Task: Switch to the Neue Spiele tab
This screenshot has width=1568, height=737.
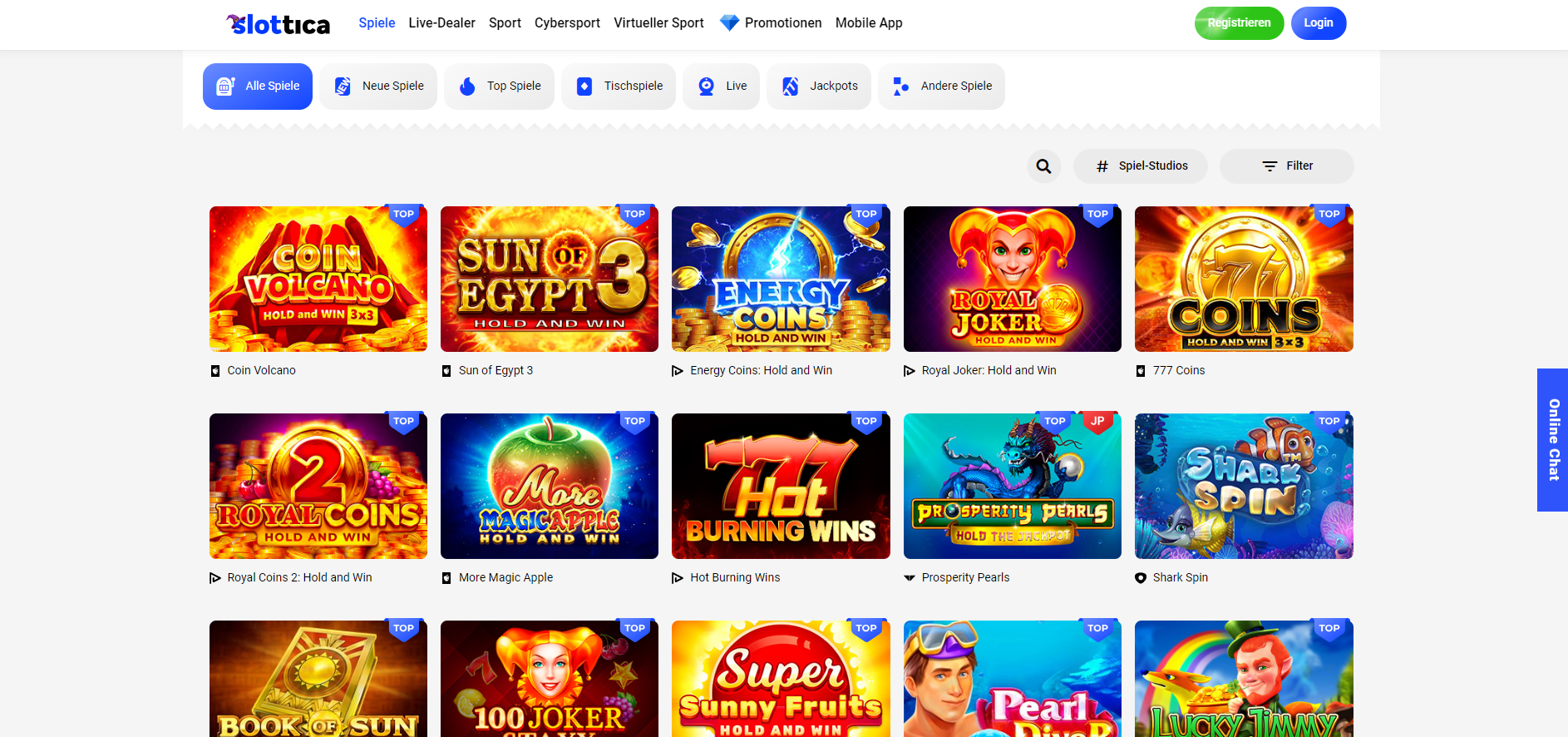Action: 378,87
